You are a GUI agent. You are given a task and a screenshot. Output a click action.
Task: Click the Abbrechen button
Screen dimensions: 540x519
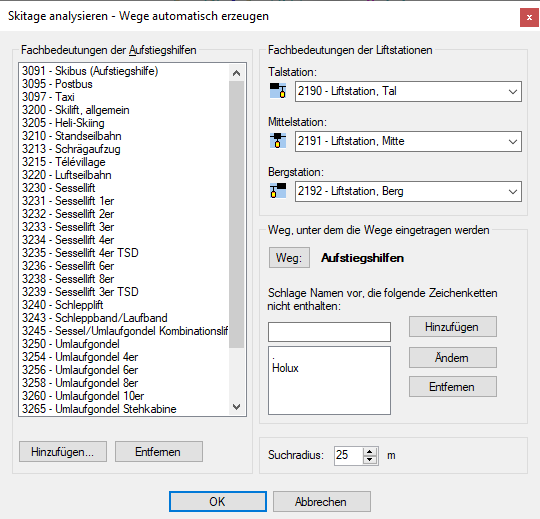322,501
